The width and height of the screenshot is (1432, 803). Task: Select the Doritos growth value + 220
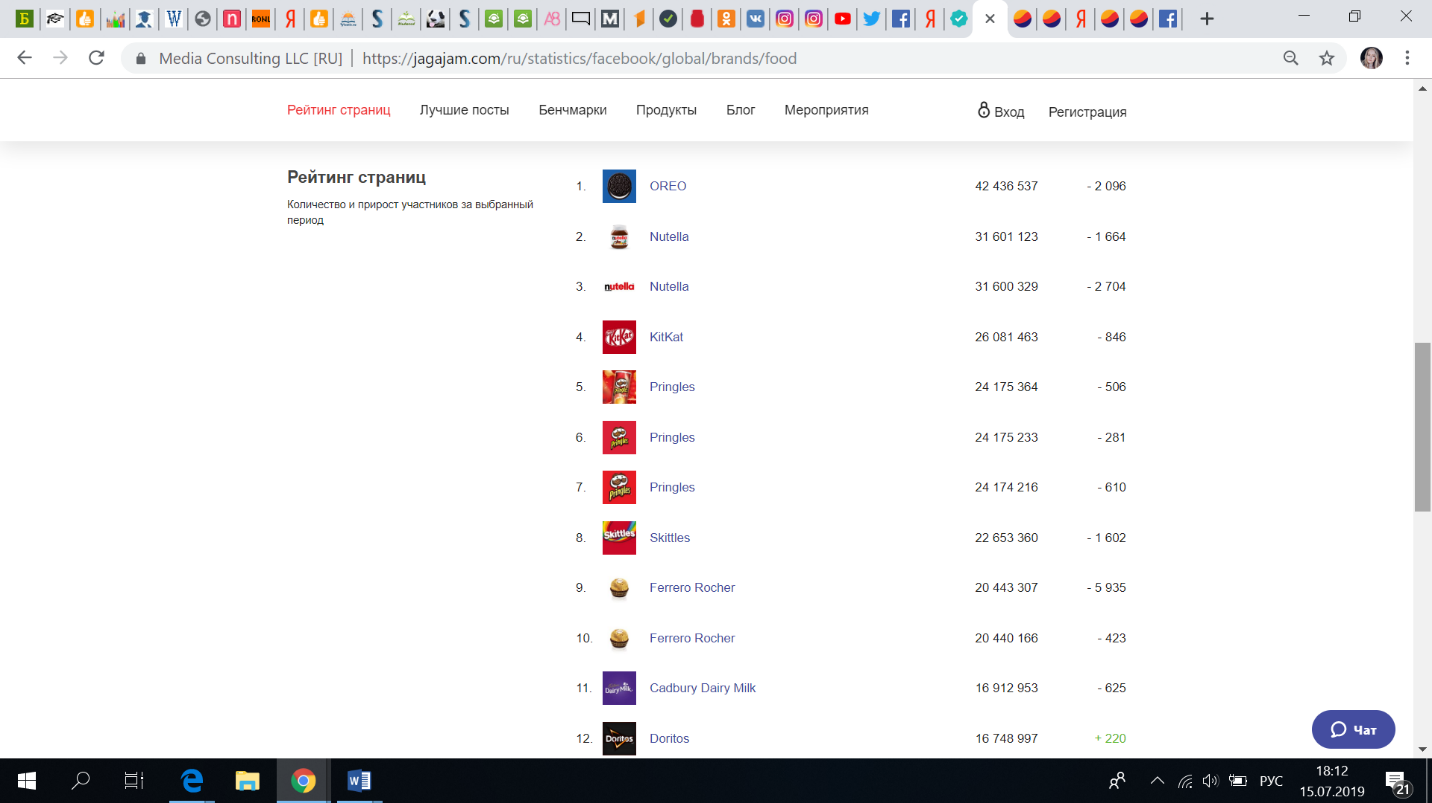(x=1110, y=739)
